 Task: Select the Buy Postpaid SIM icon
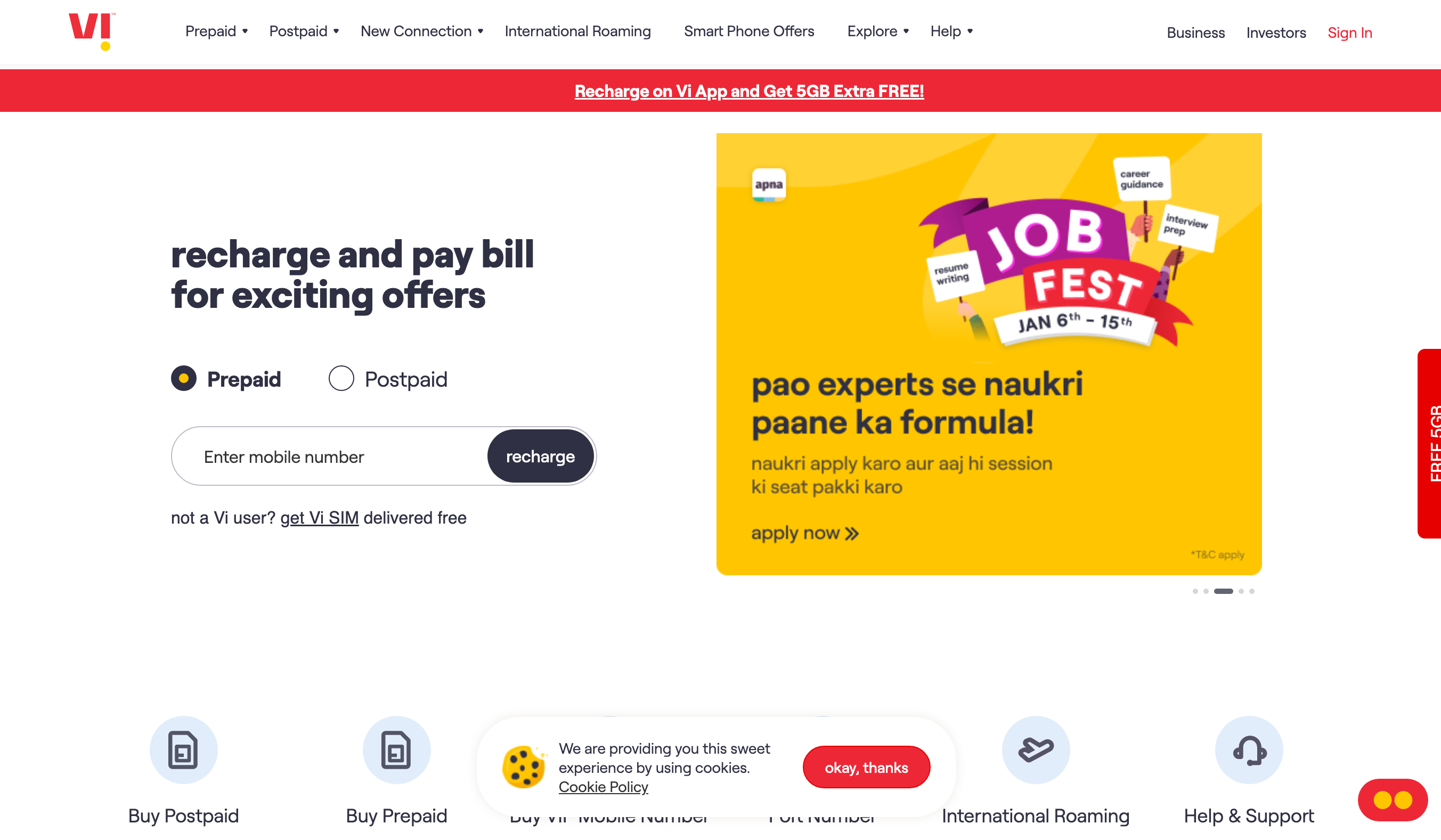tap(184, 749)
